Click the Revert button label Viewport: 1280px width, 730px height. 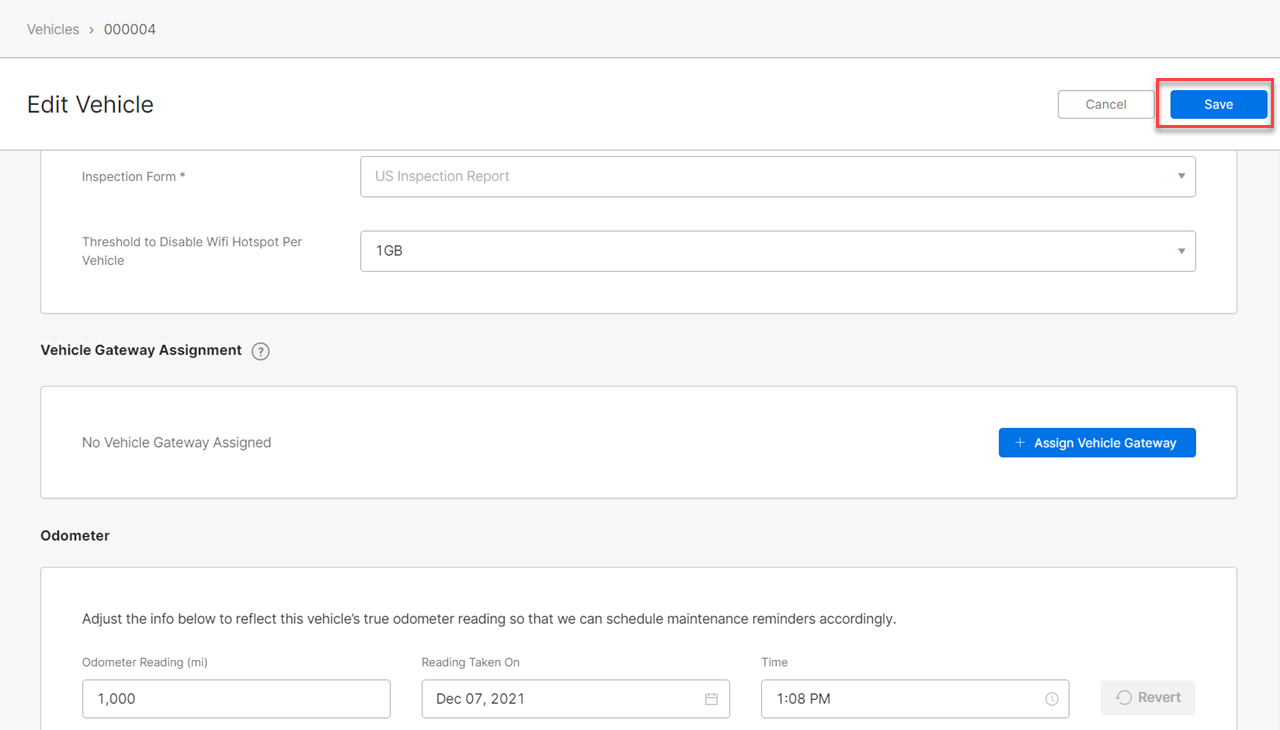(1159, 698)
